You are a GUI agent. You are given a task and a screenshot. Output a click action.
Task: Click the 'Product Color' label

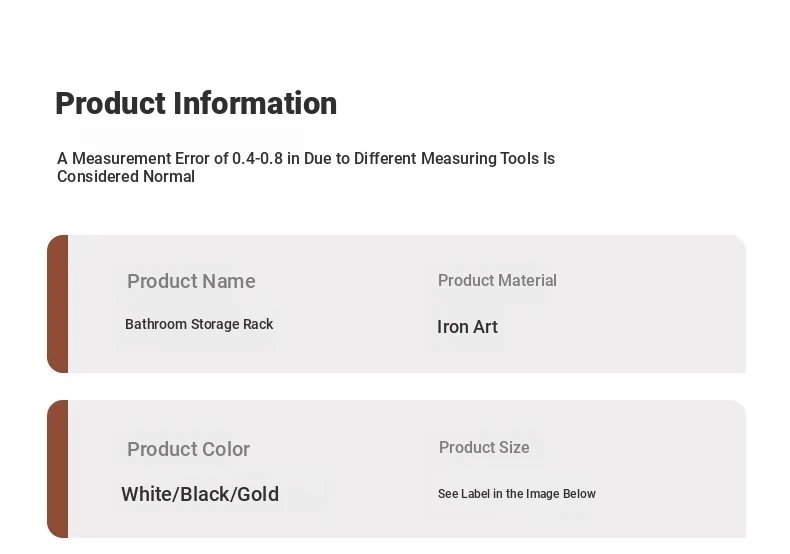(x=188, y=449)
